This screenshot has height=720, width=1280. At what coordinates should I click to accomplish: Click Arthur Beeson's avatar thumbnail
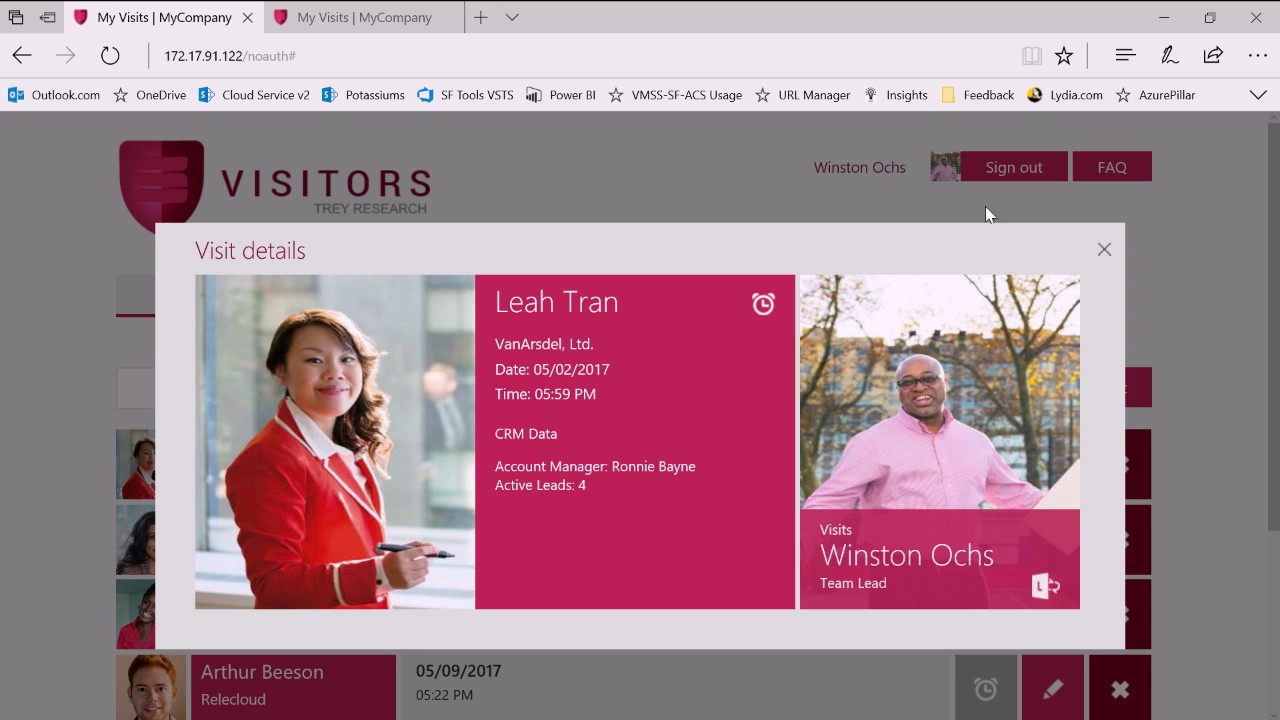[x=151, y=688]
